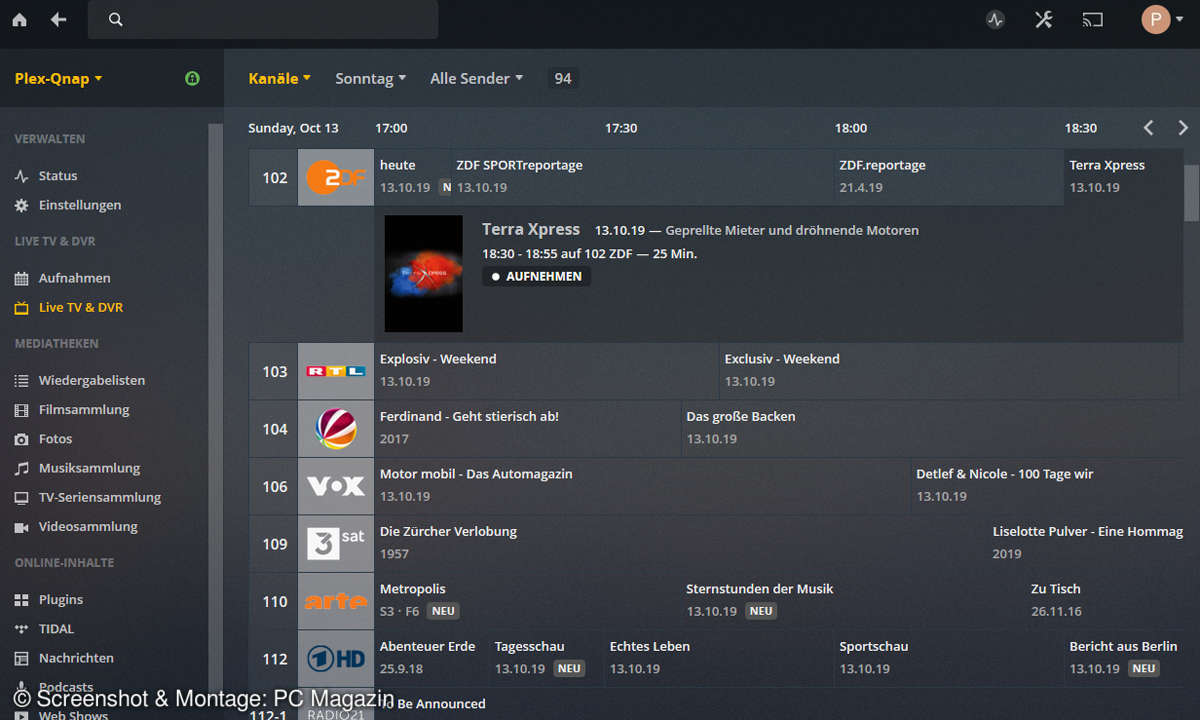
Task: Click the 17:30 time marker
Action: (x=621, y=128)
